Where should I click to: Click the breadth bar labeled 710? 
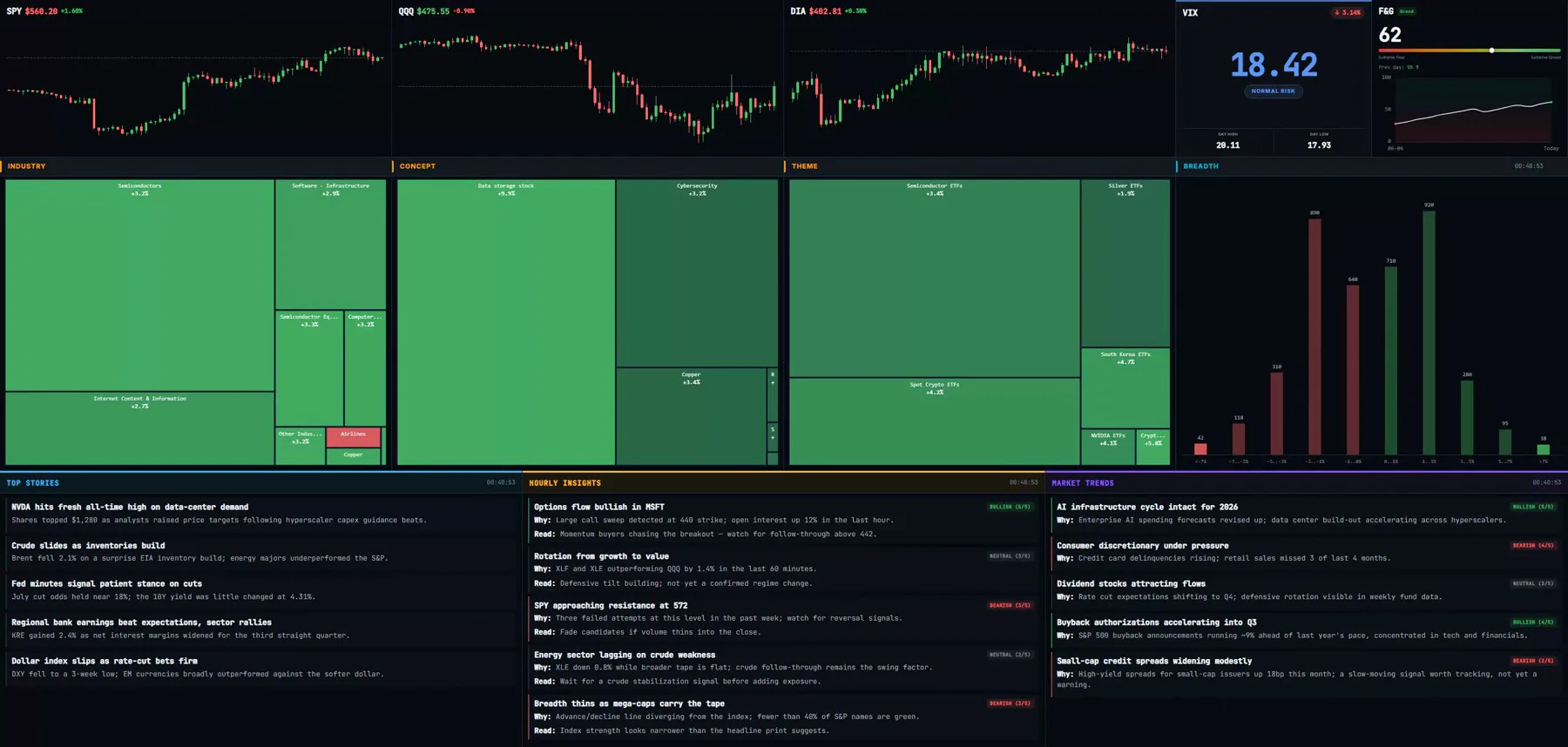(x=1390, y=360)
